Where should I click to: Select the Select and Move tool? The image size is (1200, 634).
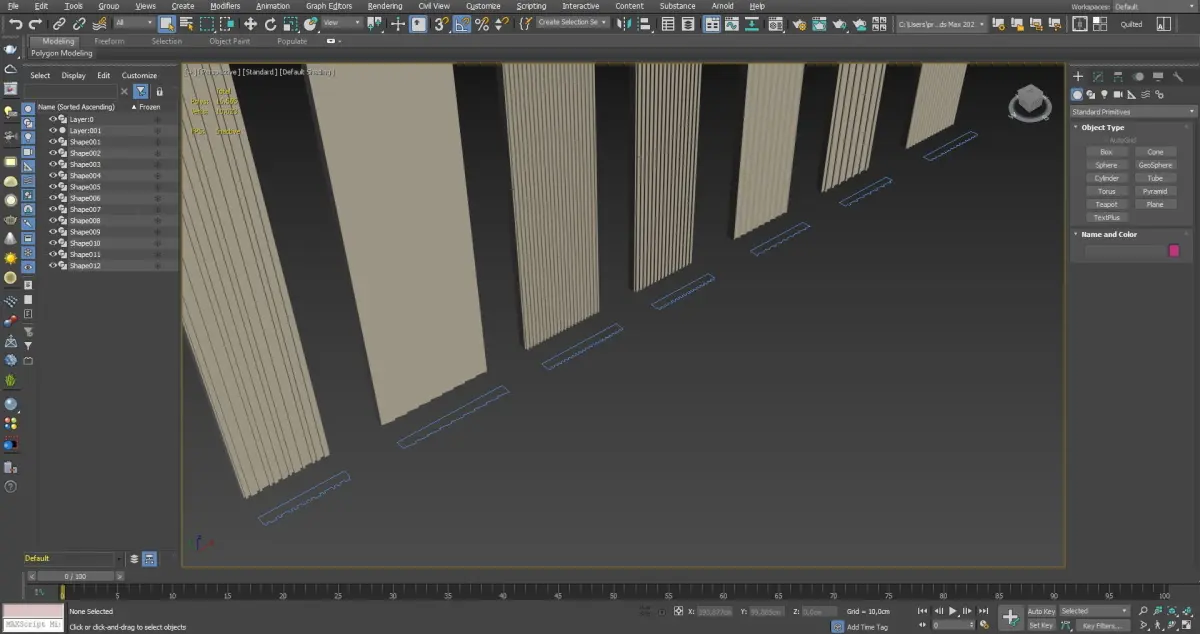click(250, 22)
